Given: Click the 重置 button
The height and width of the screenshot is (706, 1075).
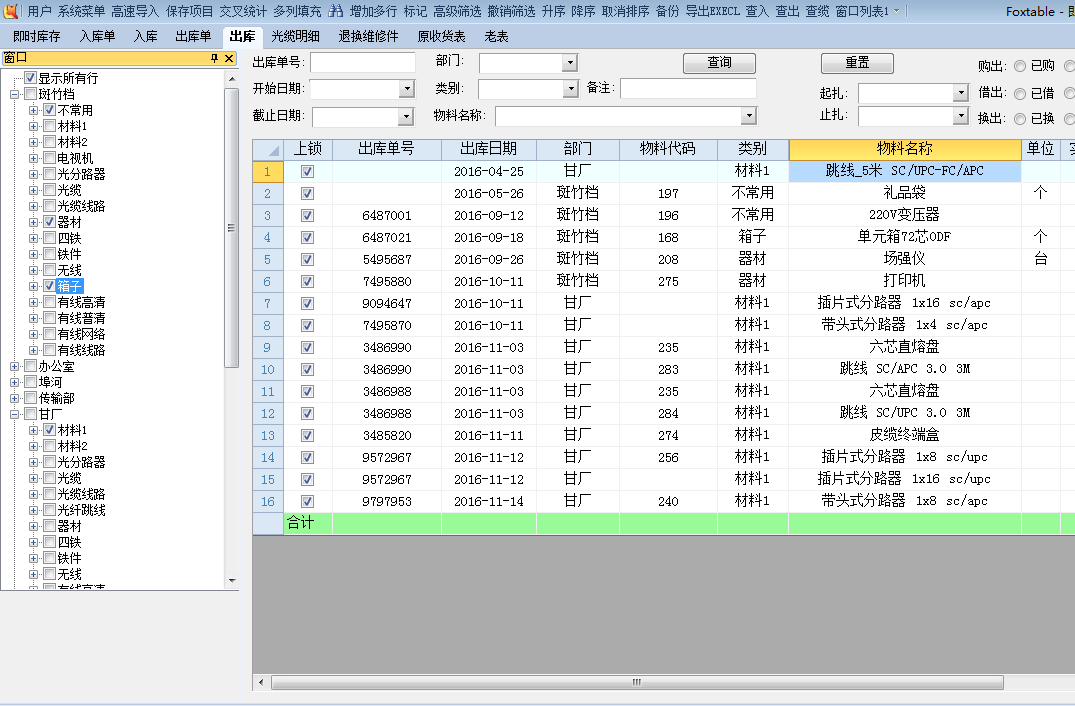Looking at the screenshot, I should [x=857, y=63].
